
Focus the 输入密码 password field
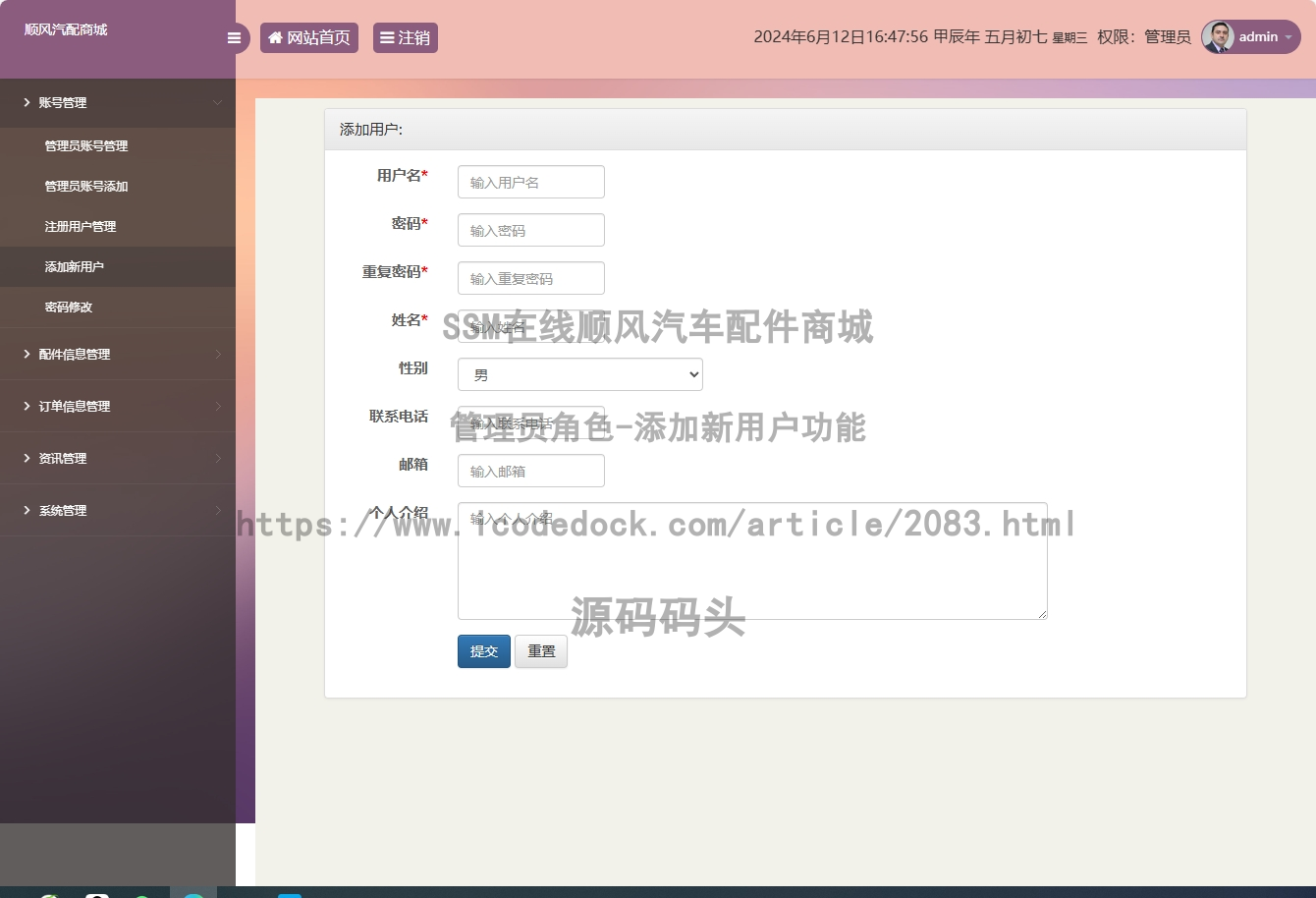pos(531,230)
